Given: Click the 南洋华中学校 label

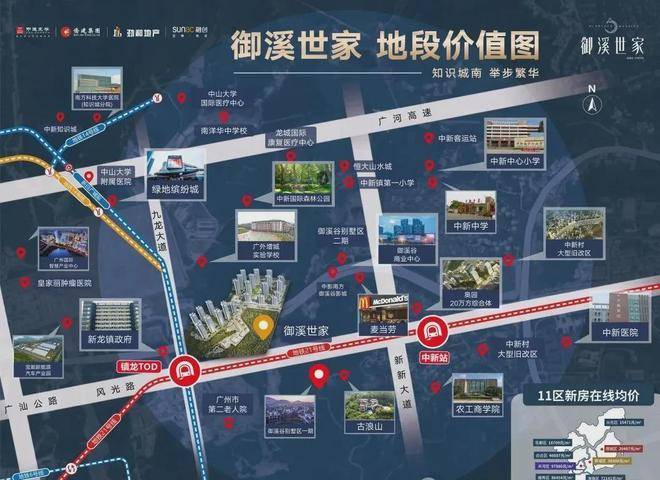Looking at the screenshot, I should 224,131.
